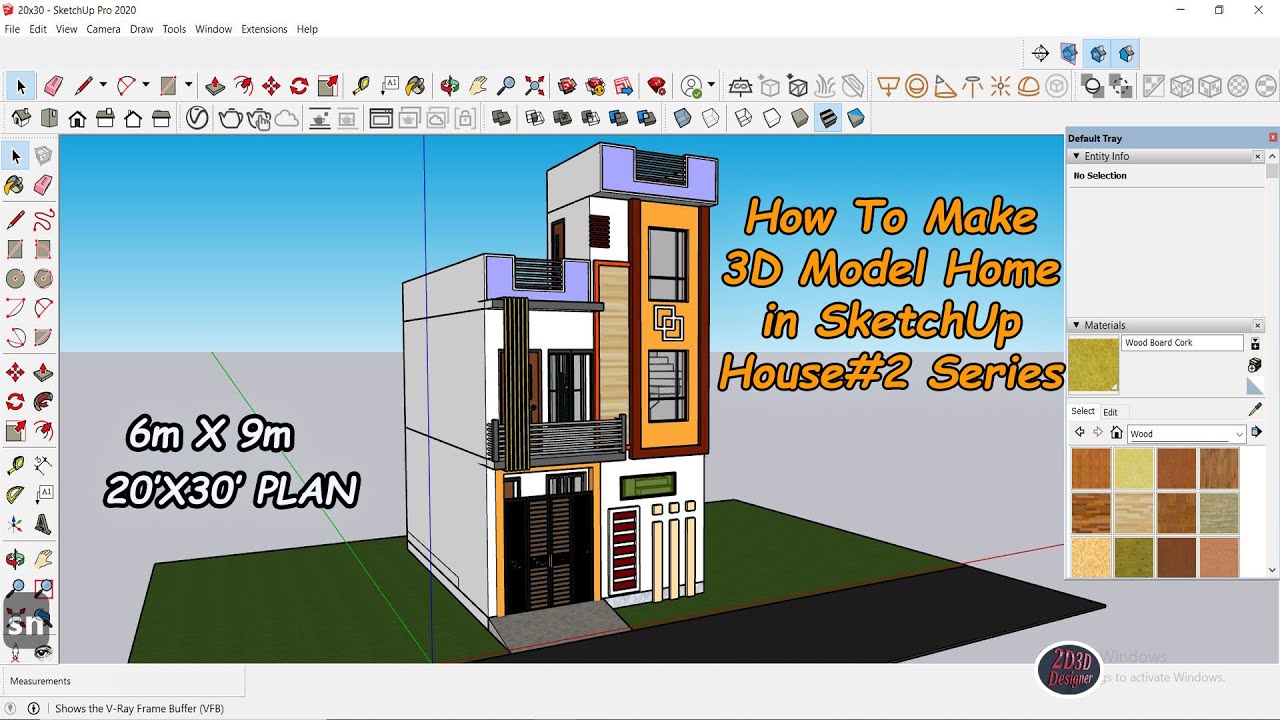This screenshot has height=720, width=1280.
Task: Enable Shaded face style
Action: (799, 119)
